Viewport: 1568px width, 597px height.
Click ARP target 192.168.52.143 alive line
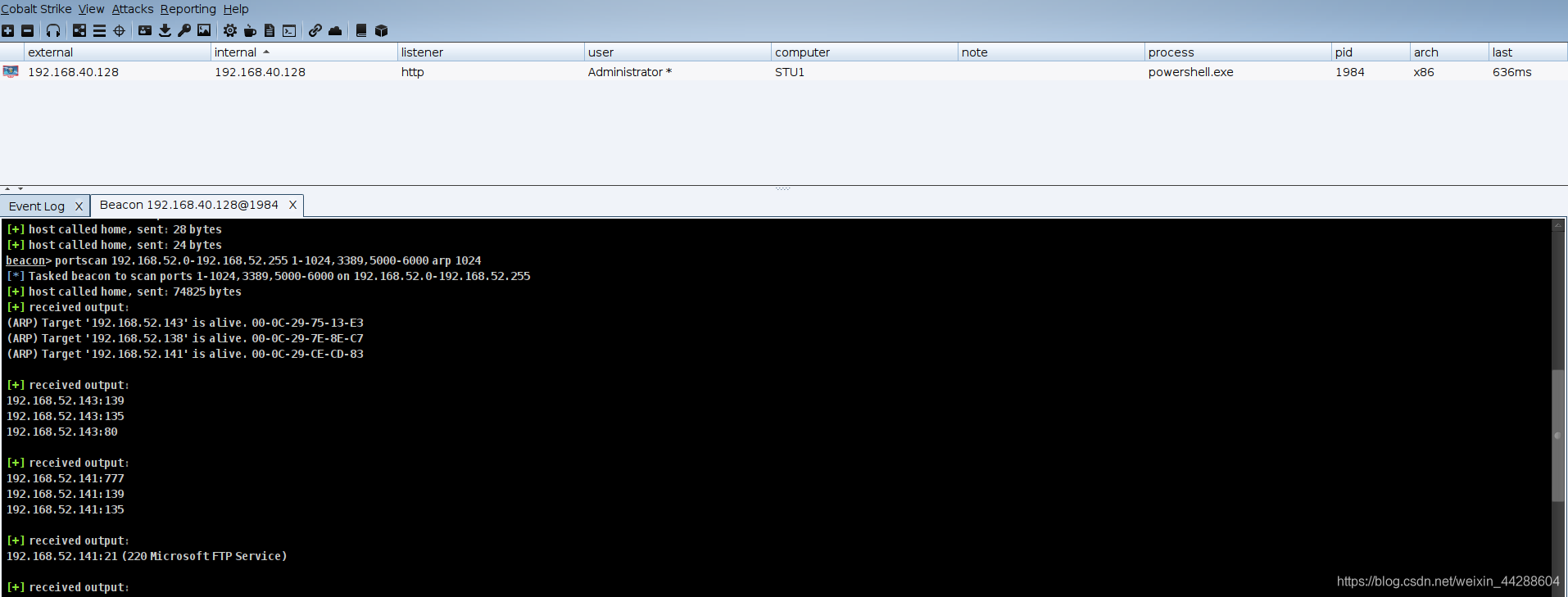tap(185, 323)
